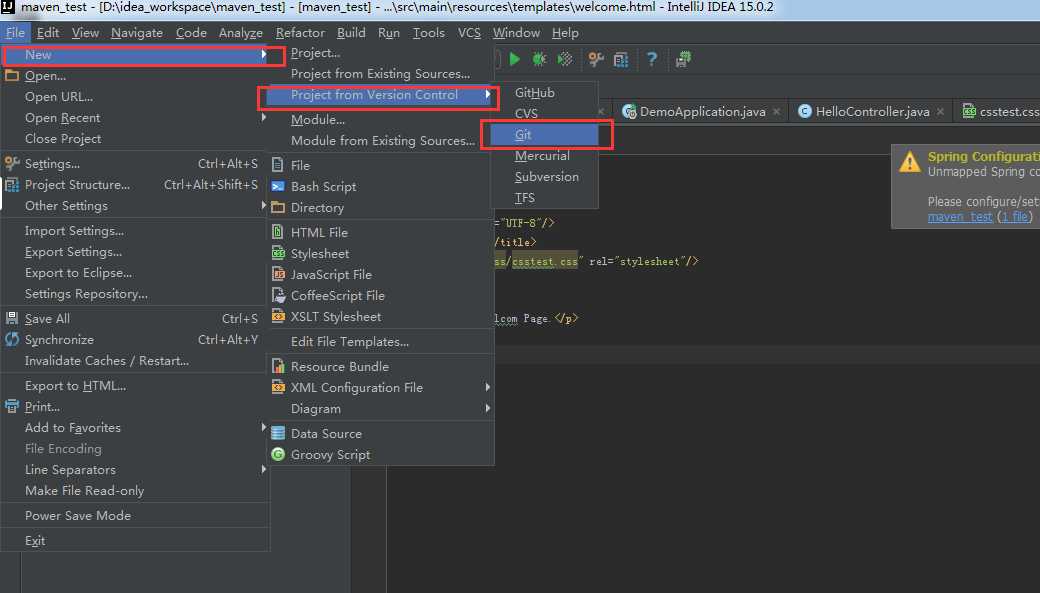The height and width of the screenshot is (593, 1040).
Task: Click the CoffeeScript File icon
Action: click(x=279, y=295)
